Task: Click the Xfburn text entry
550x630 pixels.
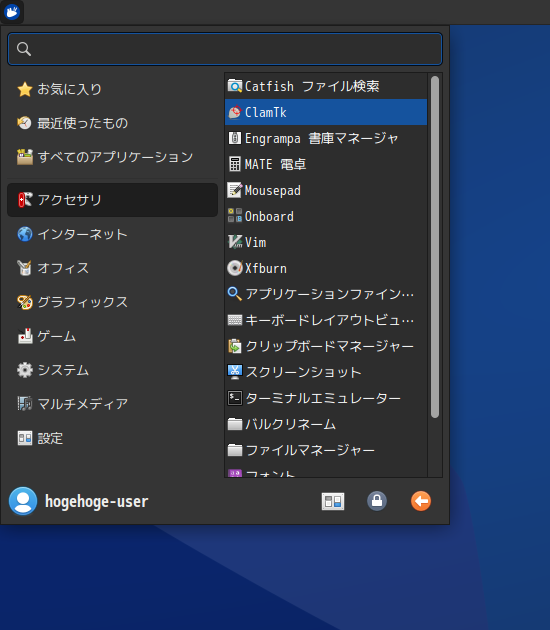Action: [266, 268]
